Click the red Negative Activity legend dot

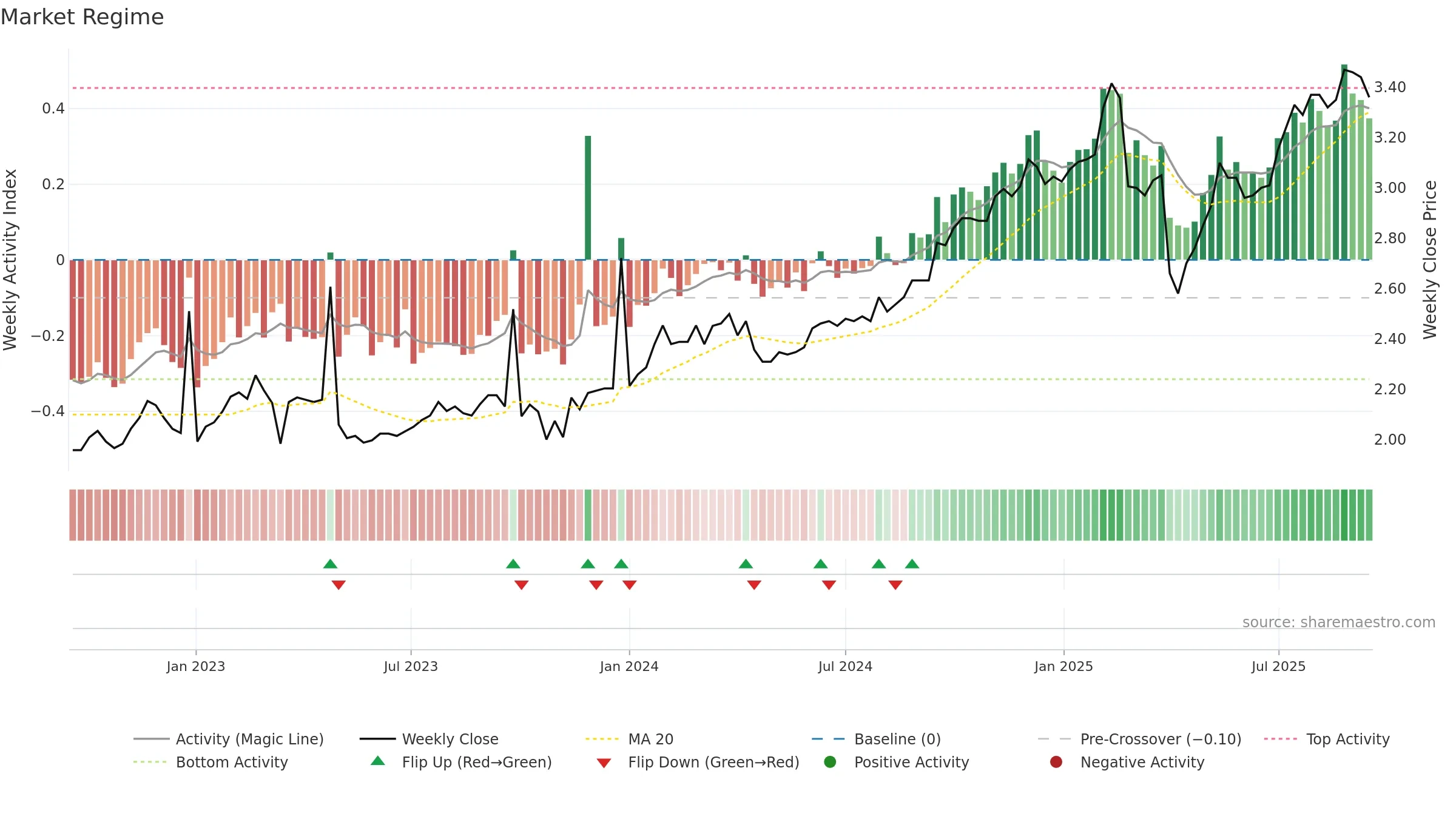click(x=1056, y=762)
